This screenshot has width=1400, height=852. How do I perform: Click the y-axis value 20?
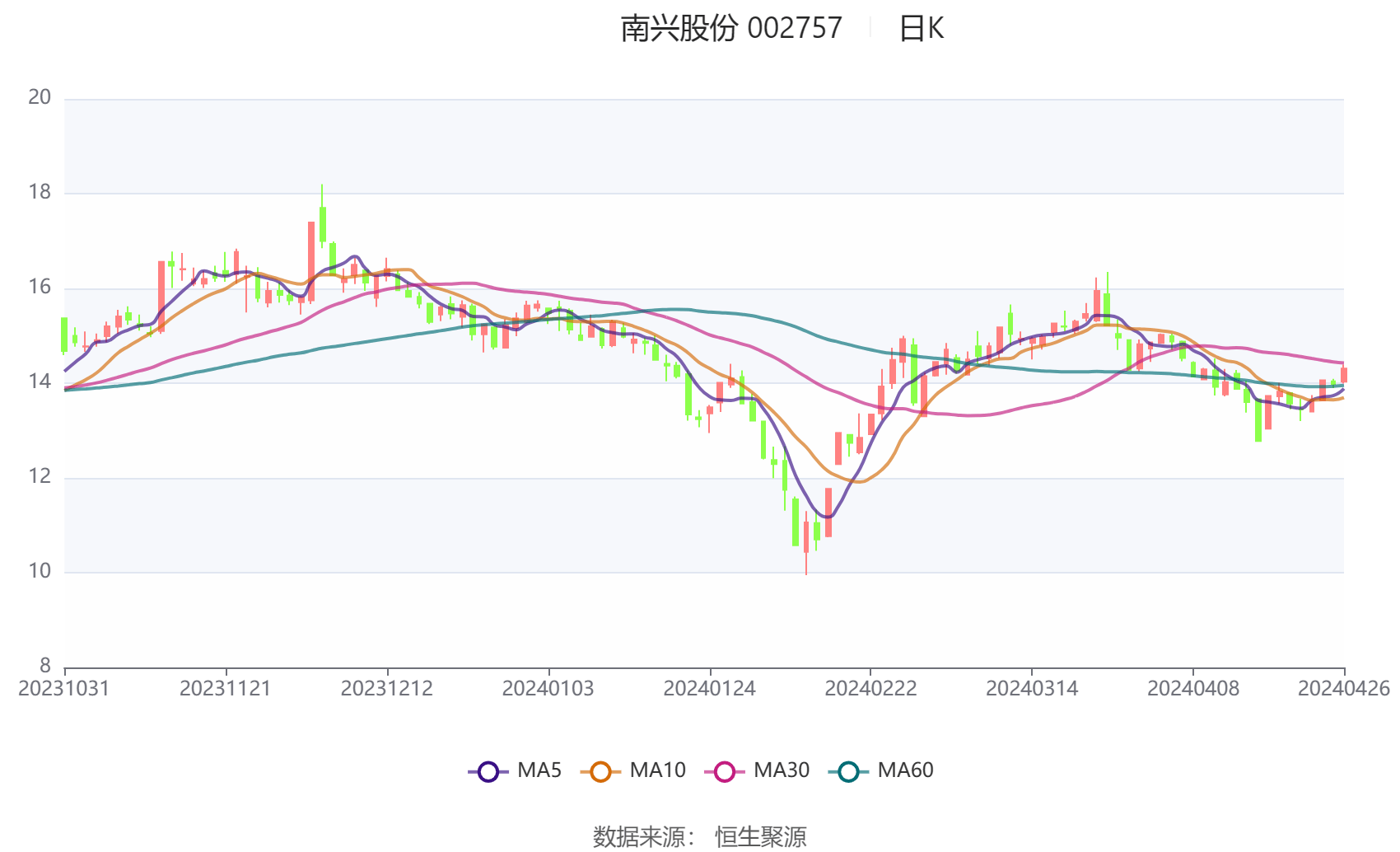point(40,97)
